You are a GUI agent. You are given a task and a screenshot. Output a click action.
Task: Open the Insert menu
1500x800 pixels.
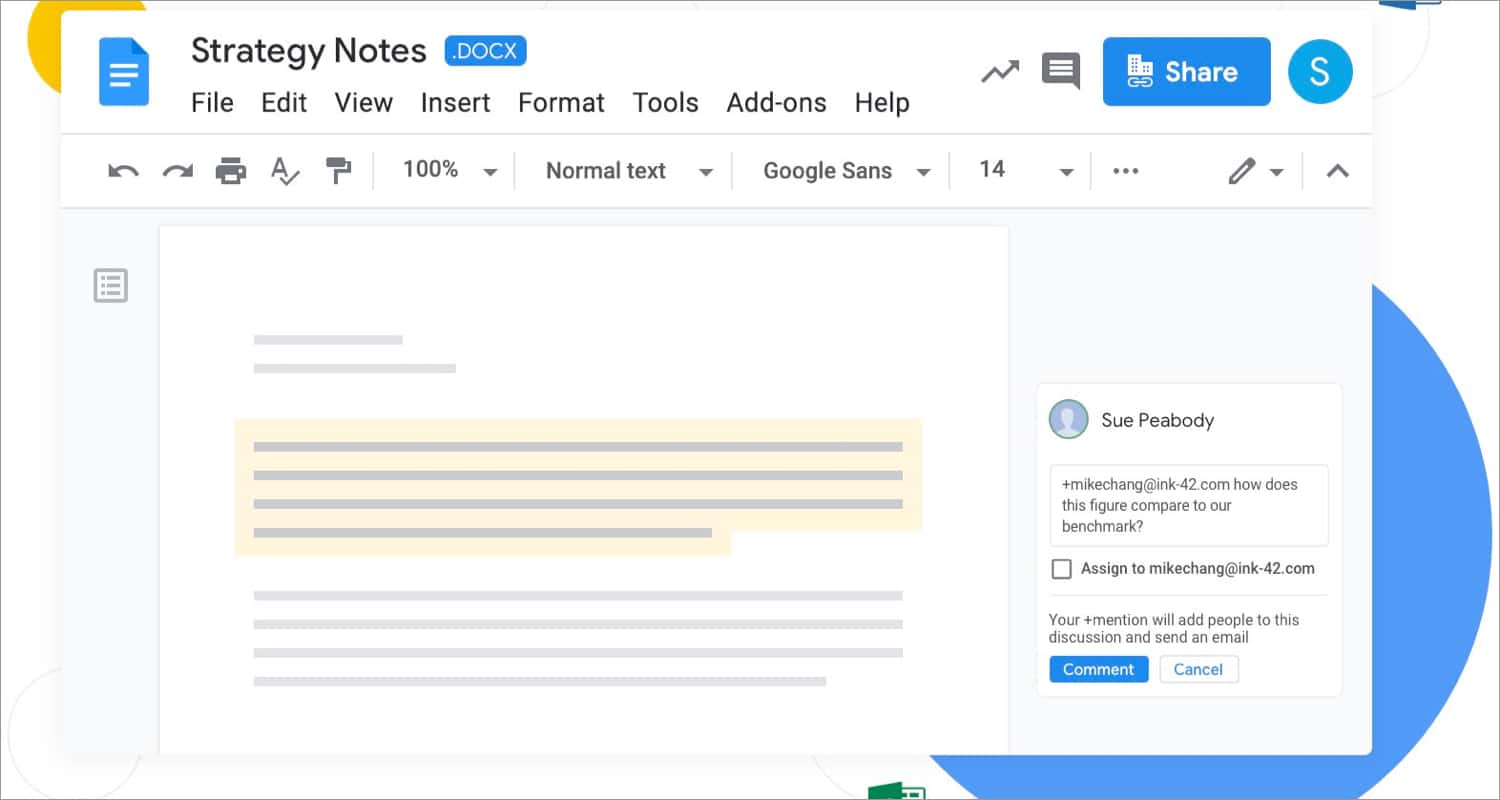coord(455,103)
